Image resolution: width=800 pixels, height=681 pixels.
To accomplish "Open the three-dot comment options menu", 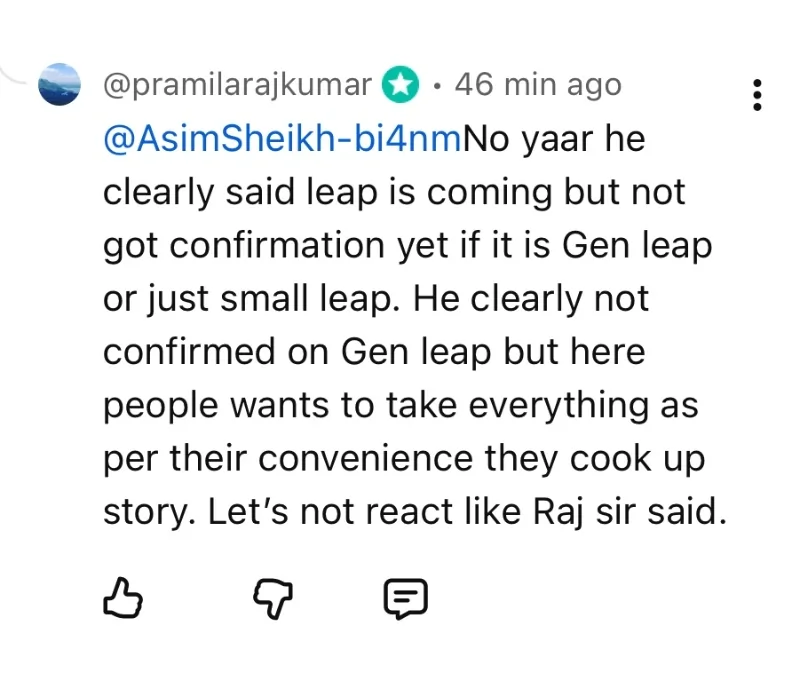I will tap(757, 94).
